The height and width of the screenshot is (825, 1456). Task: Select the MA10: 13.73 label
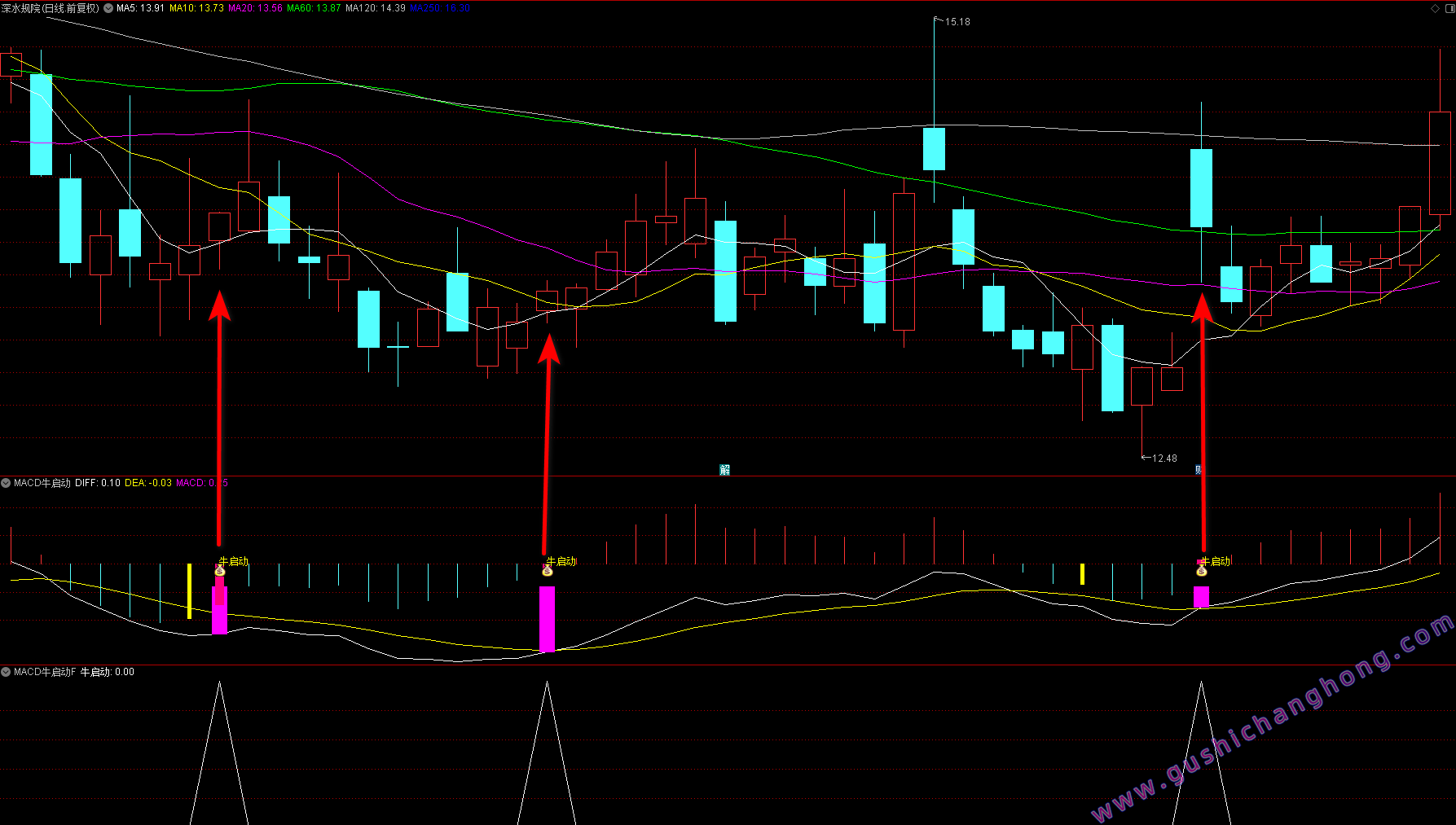point(196,8)
